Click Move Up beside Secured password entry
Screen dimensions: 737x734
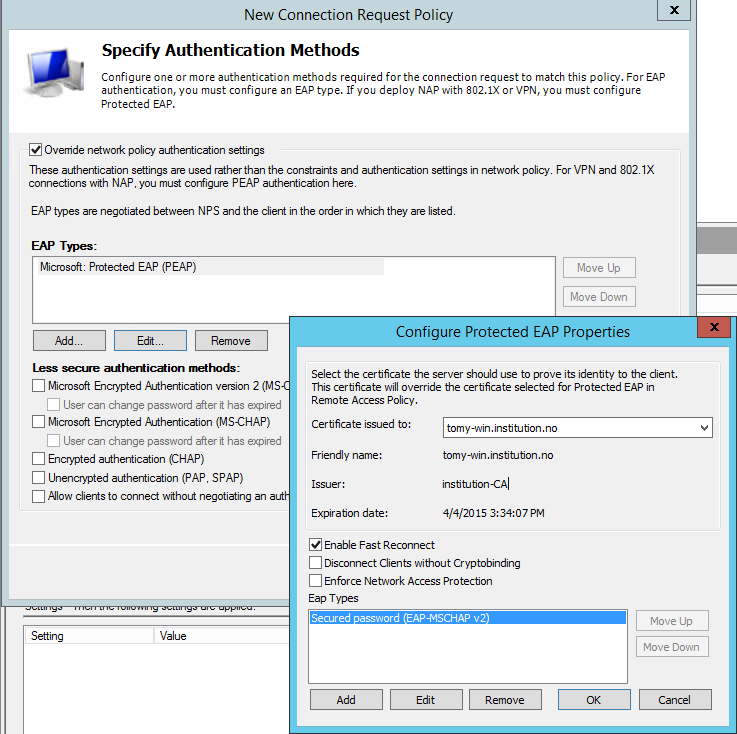click(x=671, y=621)
